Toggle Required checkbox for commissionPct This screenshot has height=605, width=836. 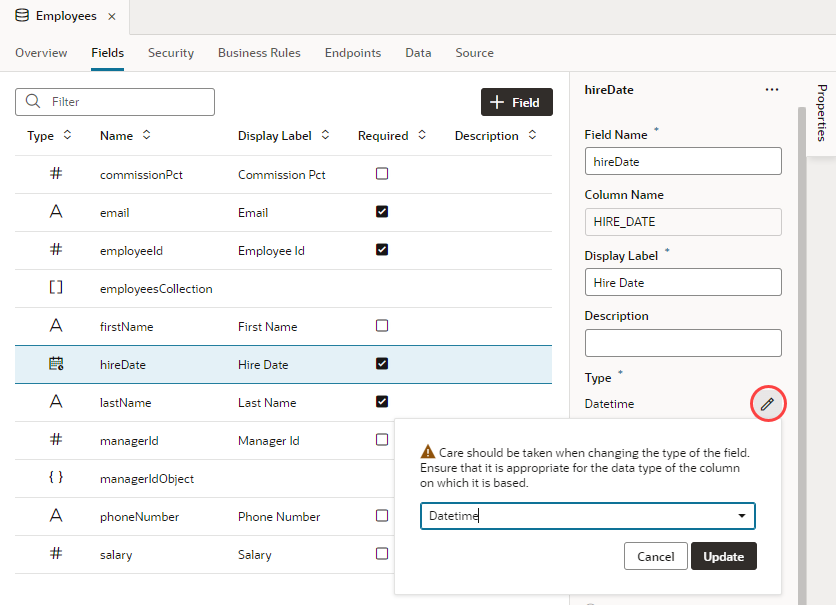[381, 174]
